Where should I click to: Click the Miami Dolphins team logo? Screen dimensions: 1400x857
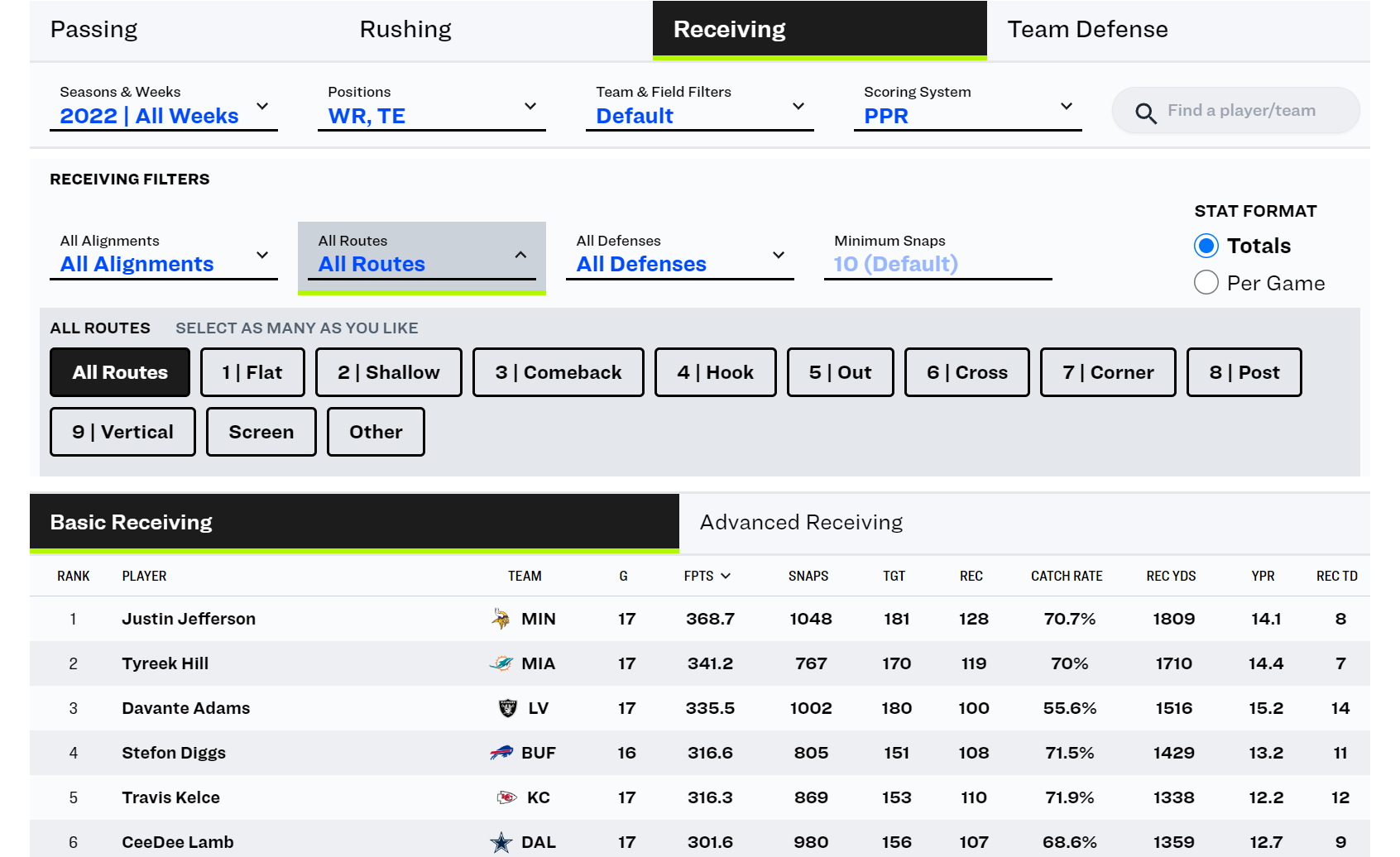[x=501, y=663]
